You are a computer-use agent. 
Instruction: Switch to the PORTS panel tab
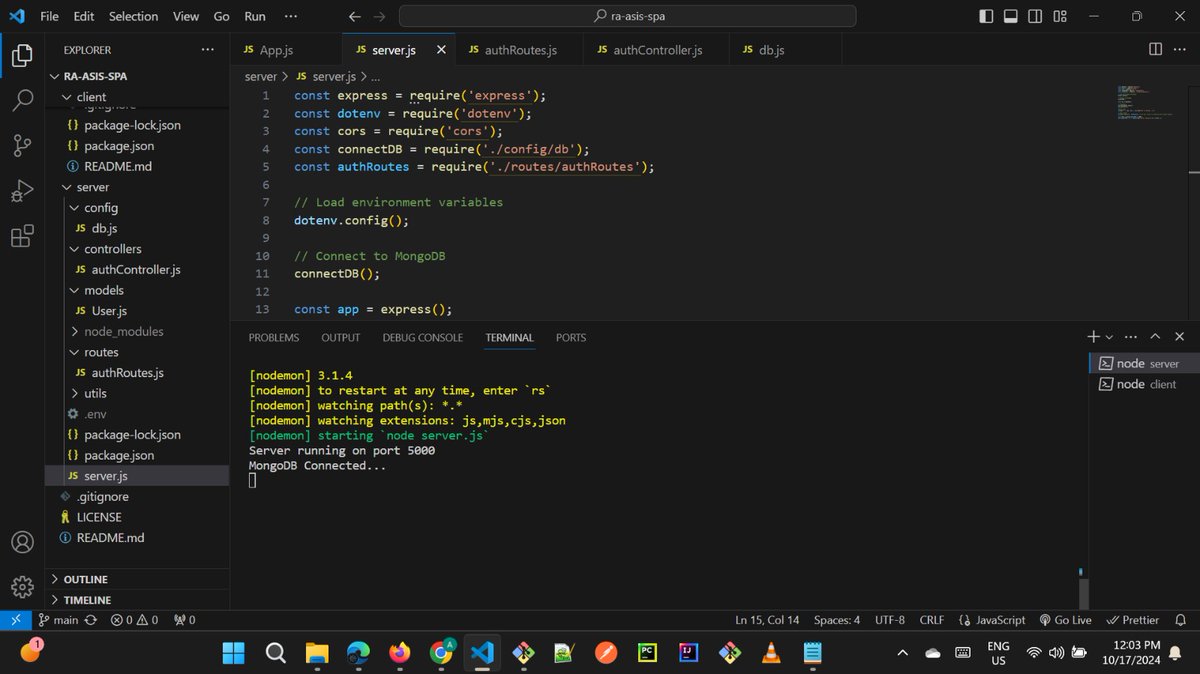pos(571,338)
